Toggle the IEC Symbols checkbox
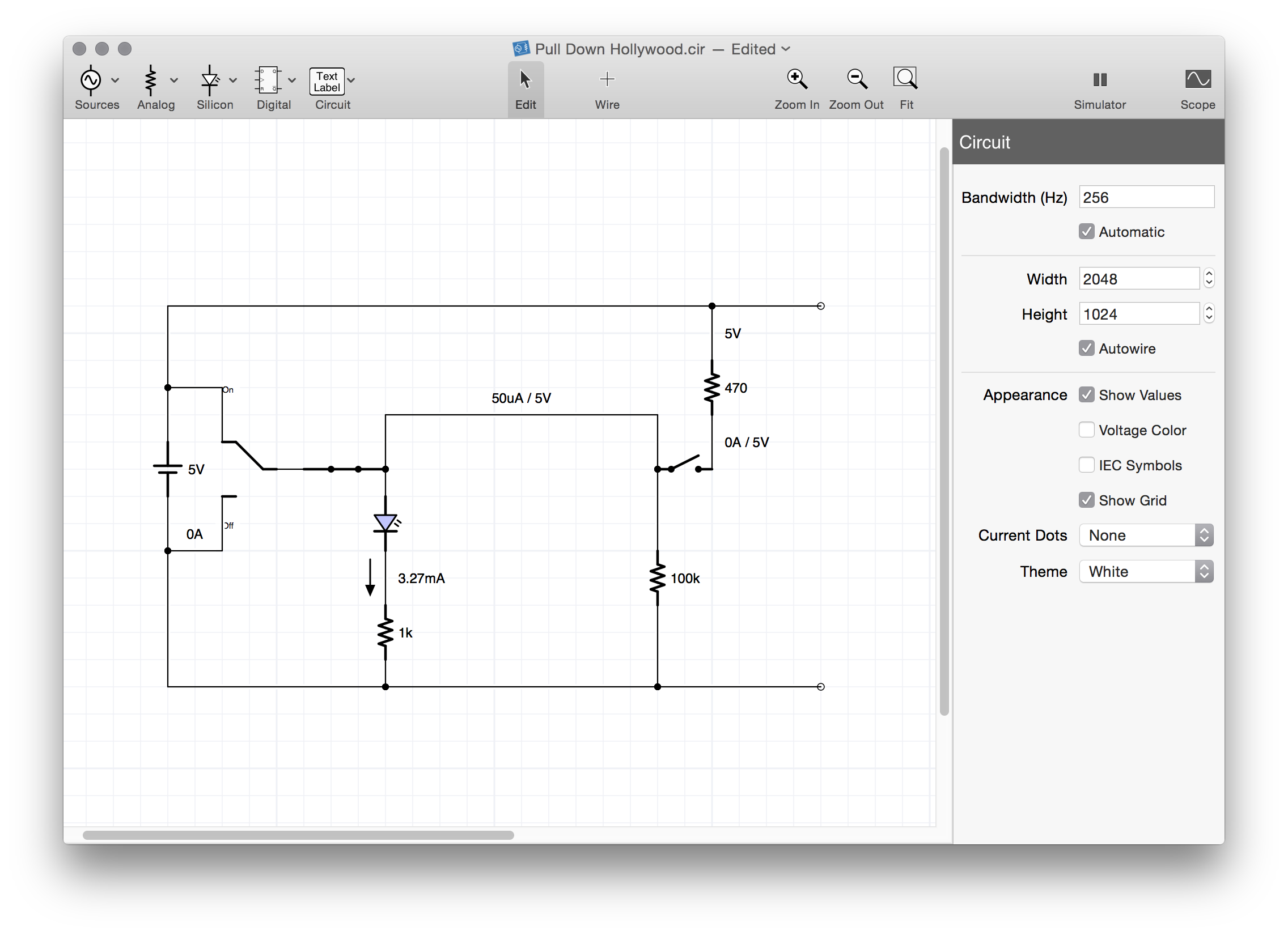 coord(1086,465)
